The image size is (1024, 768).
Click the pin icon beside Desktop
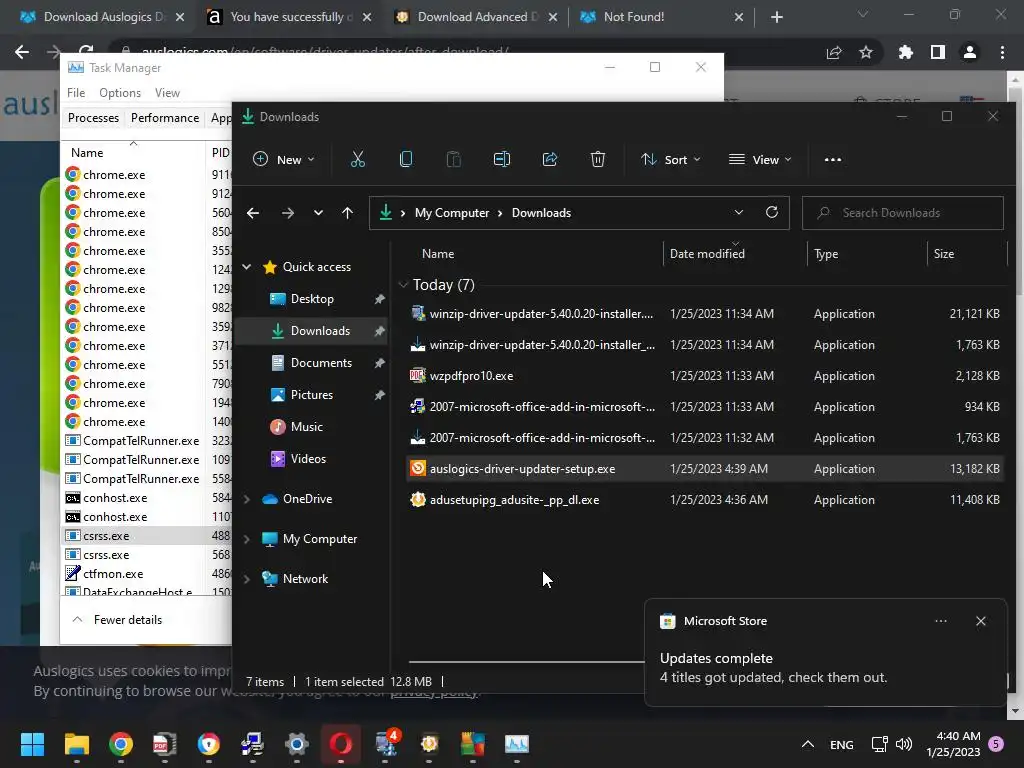(x=379, y=299)
